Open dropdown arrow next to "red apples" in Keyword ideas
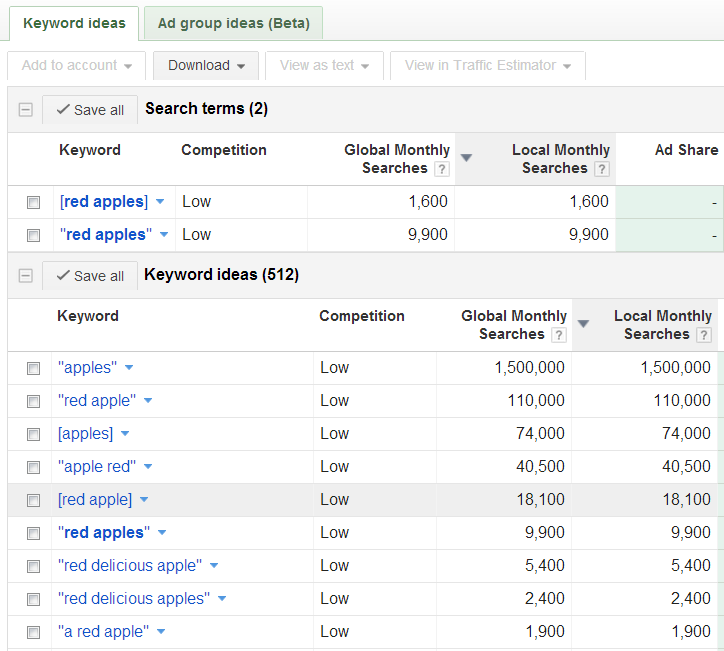 (x=162, y=533)
